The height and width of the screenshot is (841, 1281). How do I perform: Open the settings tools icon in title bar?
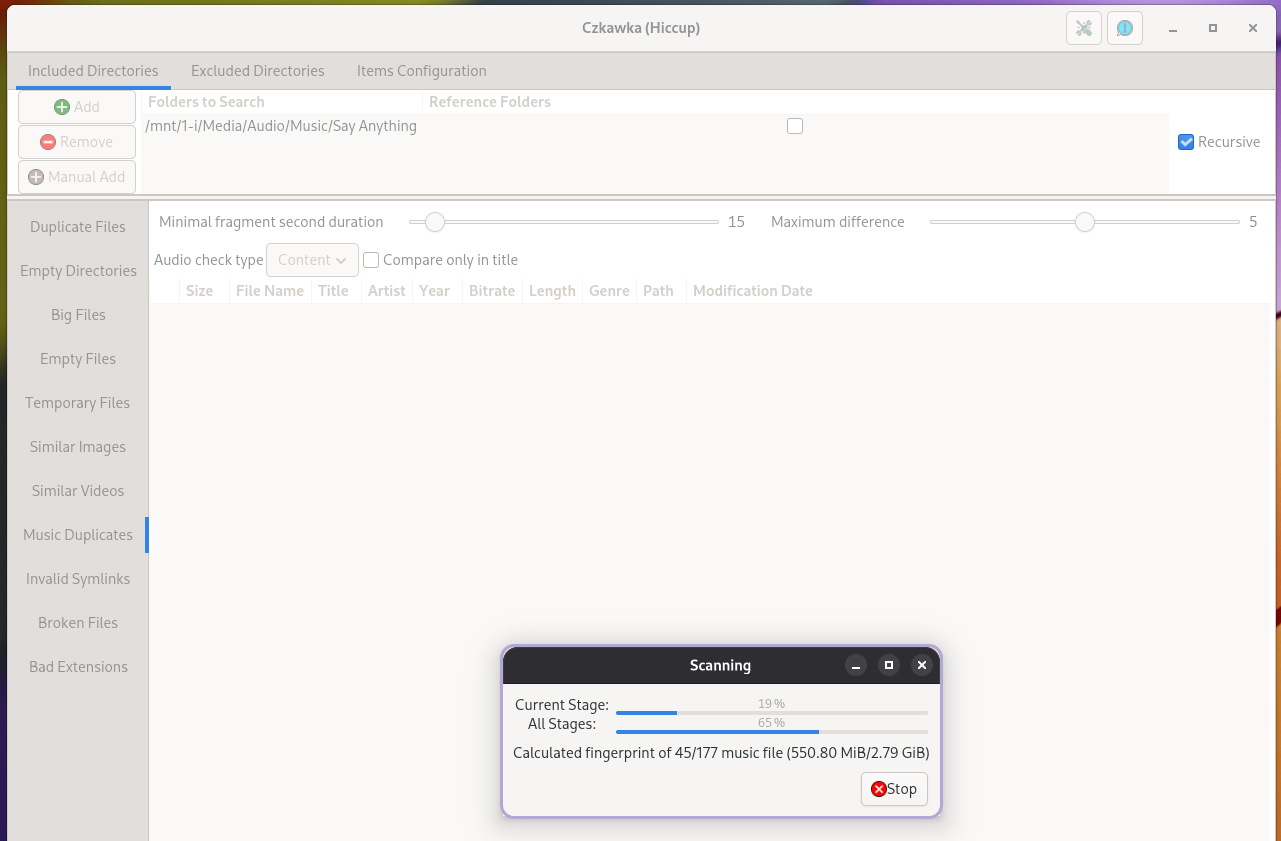[1083, 28]
